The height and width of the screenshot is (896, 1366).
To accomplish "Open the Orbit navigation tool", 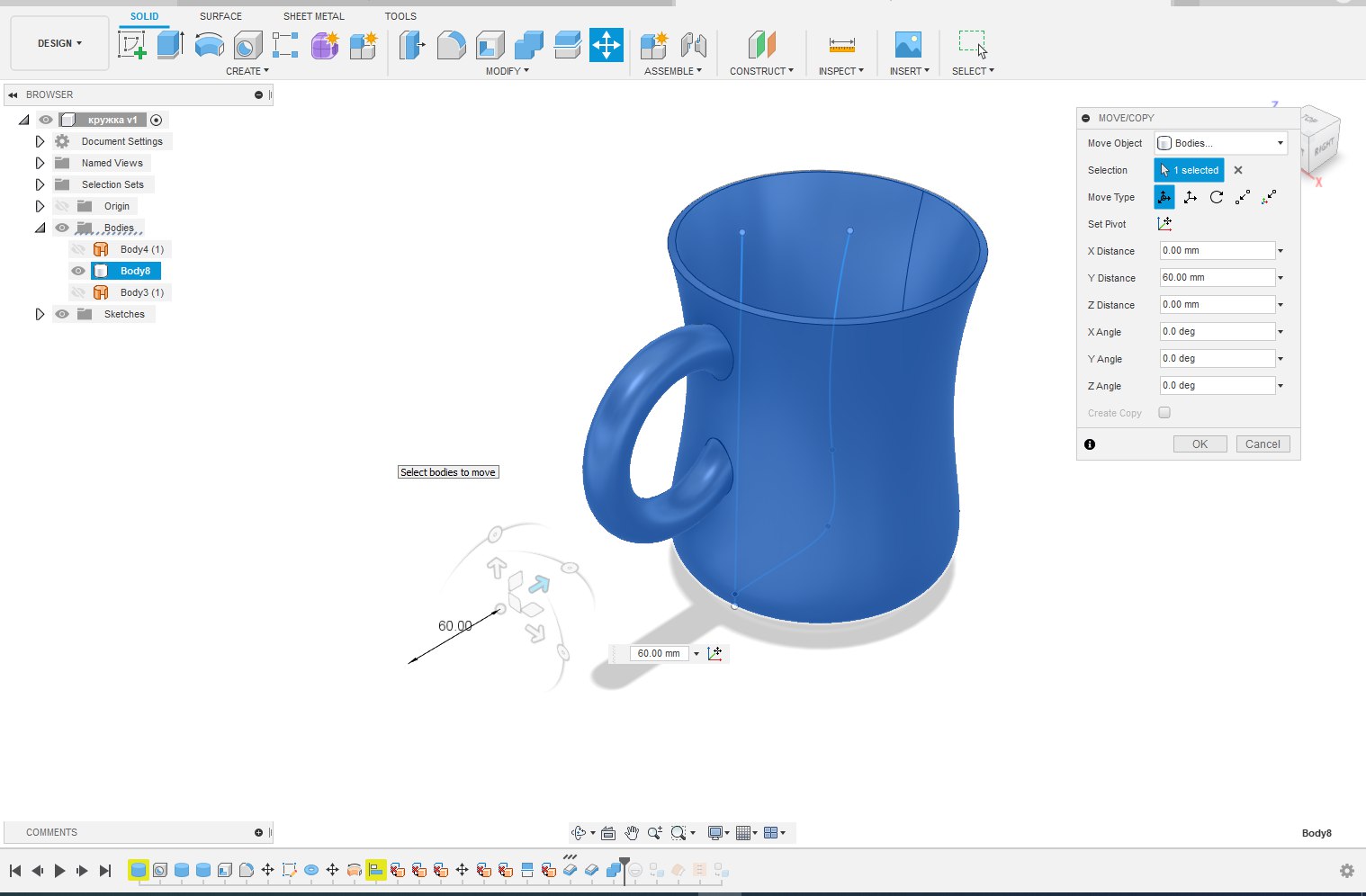I will (579, 833).
